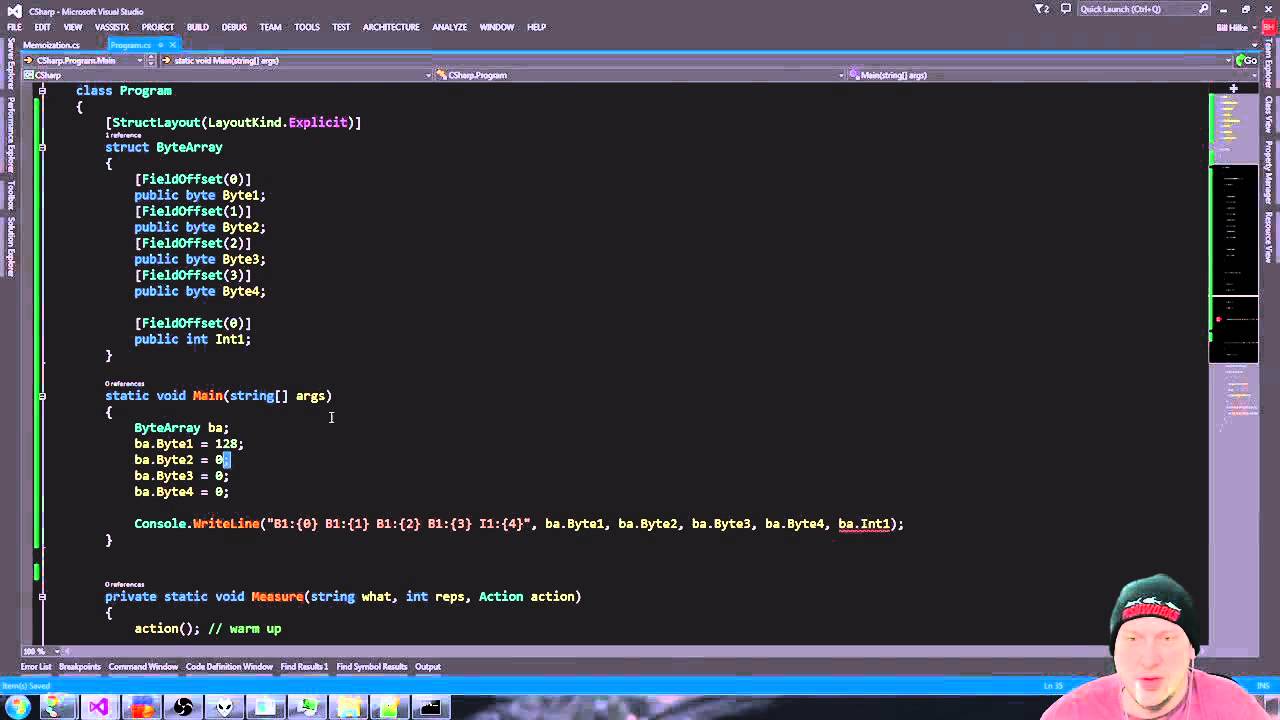
Task: Open the WINDOW menu
Action: point(496,27)
